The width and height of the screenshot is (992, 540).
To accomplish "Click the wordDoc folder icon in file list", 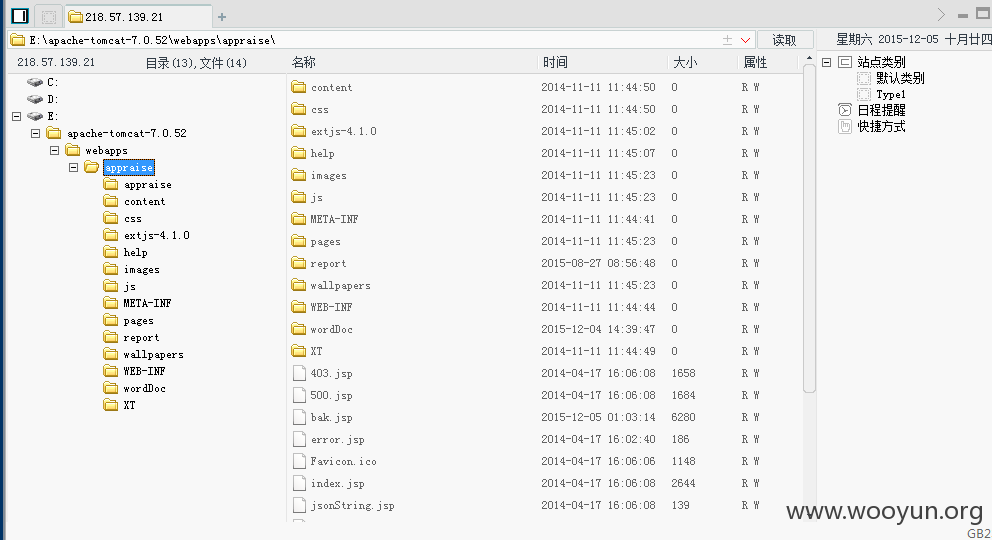I will (x=299, y=329).
